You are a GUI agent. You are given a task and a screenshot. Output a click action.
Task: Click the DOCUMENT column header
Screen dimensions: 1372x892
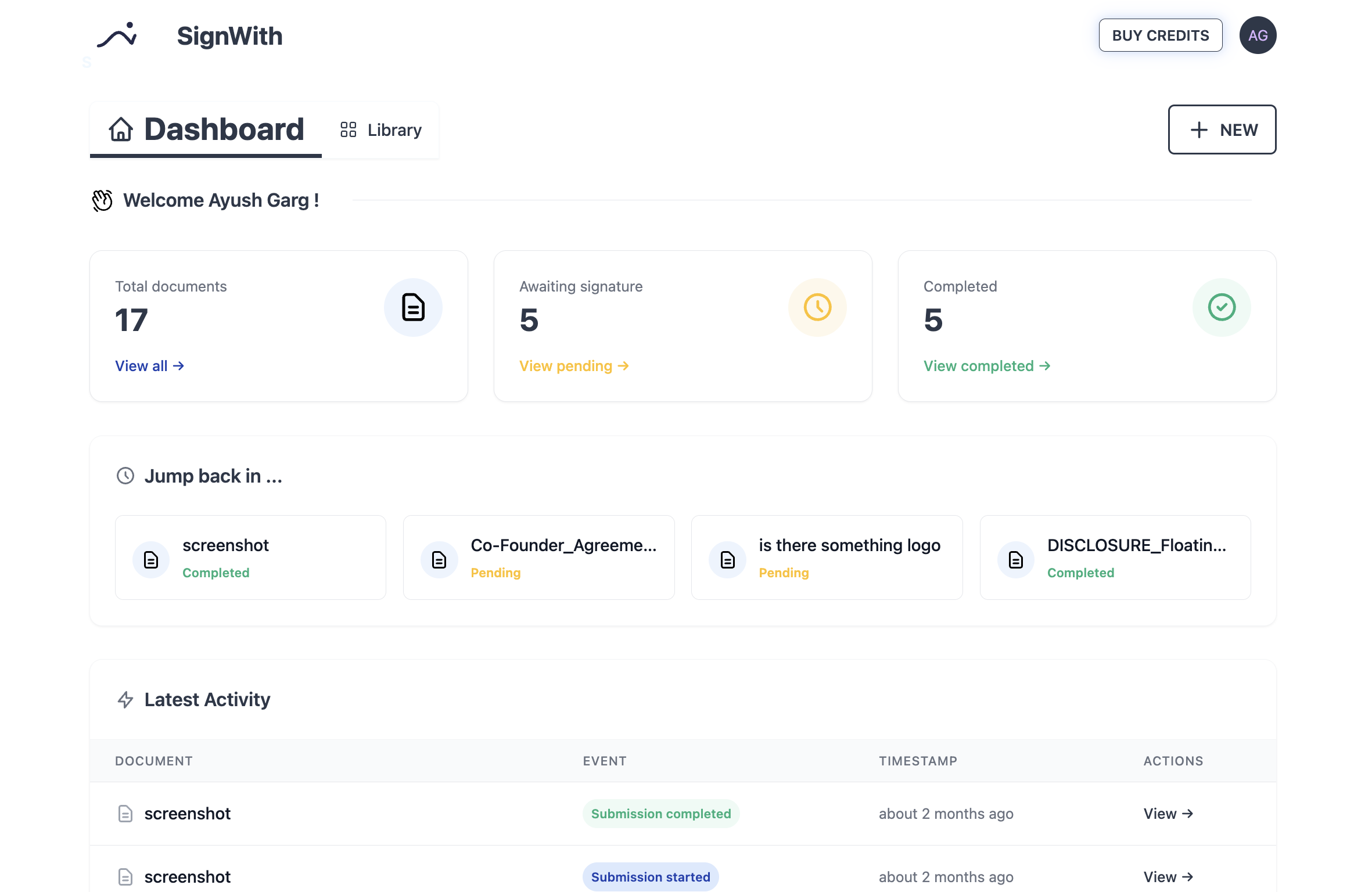154,761
